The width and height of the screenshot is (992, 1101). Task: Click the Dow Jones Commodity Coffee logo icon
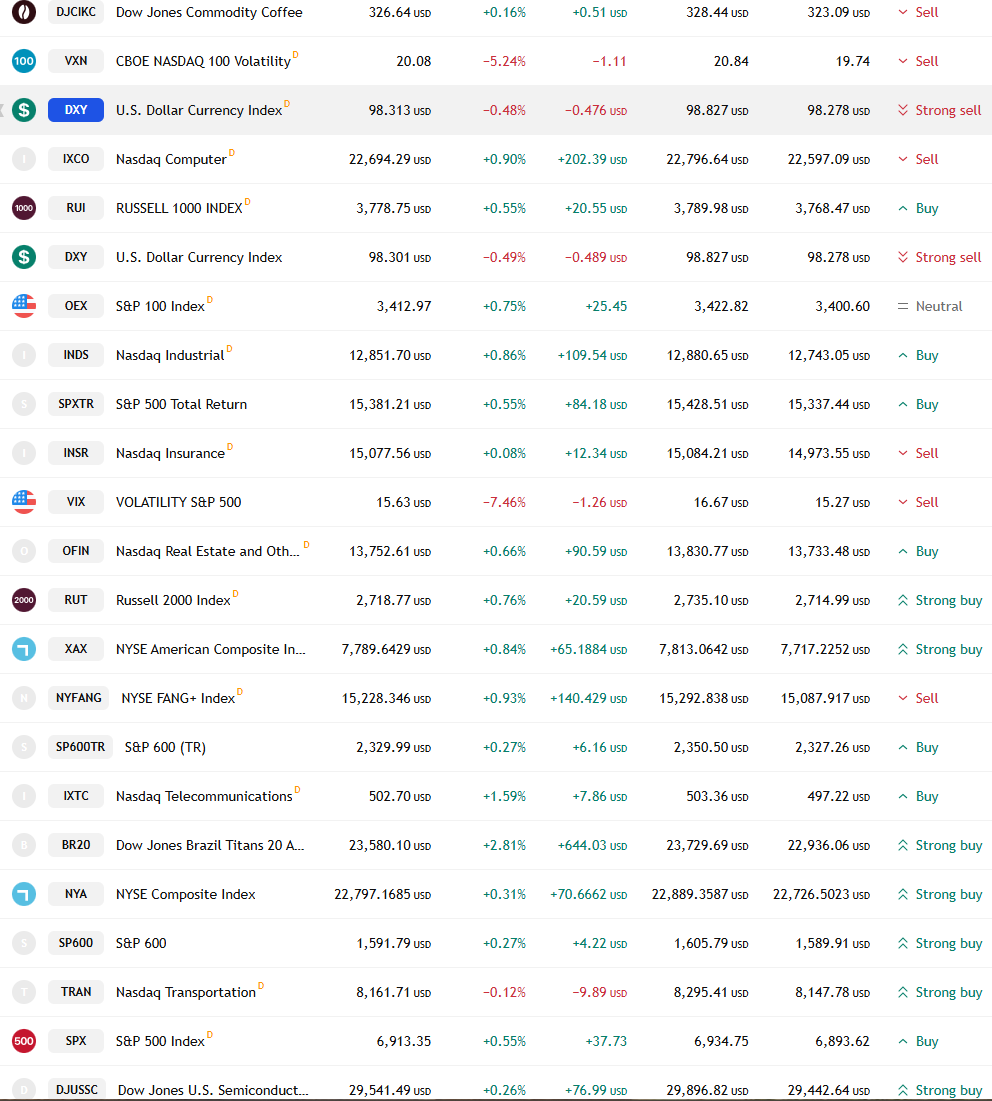tap(24, 12)
